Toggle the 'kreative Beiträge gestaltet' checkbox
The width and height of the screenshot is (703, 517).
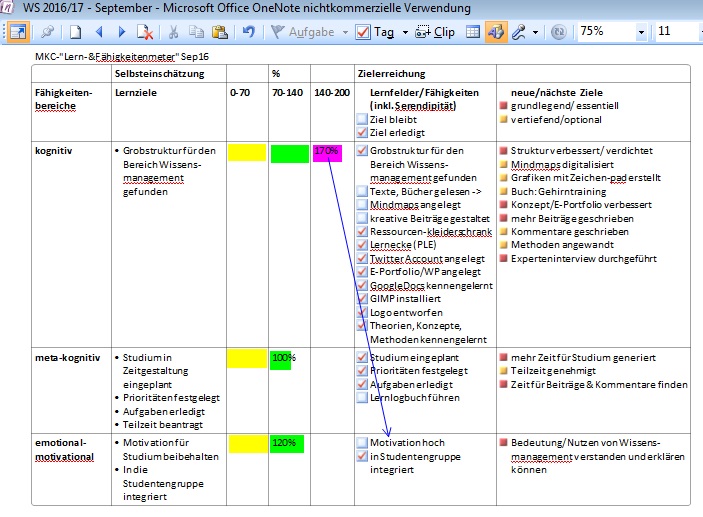click(x=362, y=218)
